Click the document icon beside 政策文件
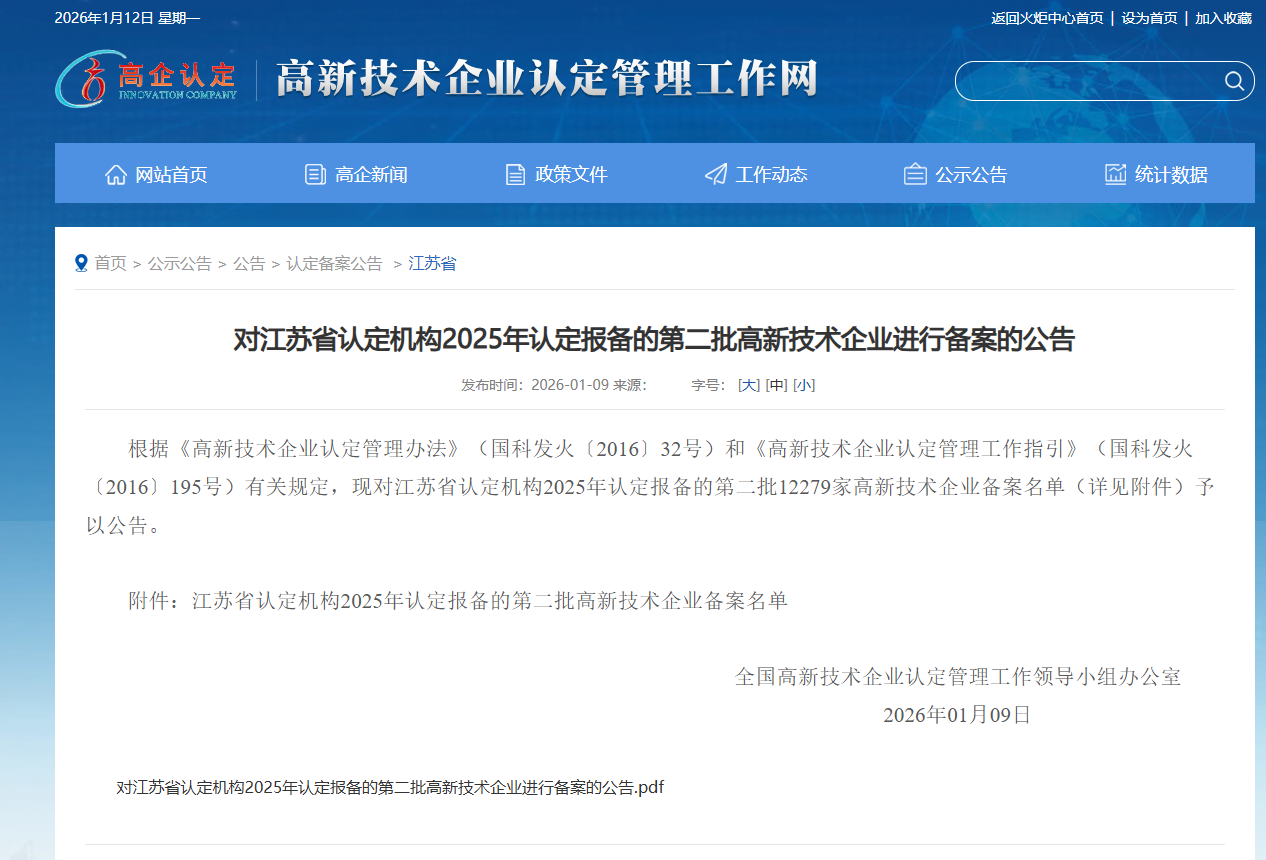1266x860 pixels. click(514, 173)
